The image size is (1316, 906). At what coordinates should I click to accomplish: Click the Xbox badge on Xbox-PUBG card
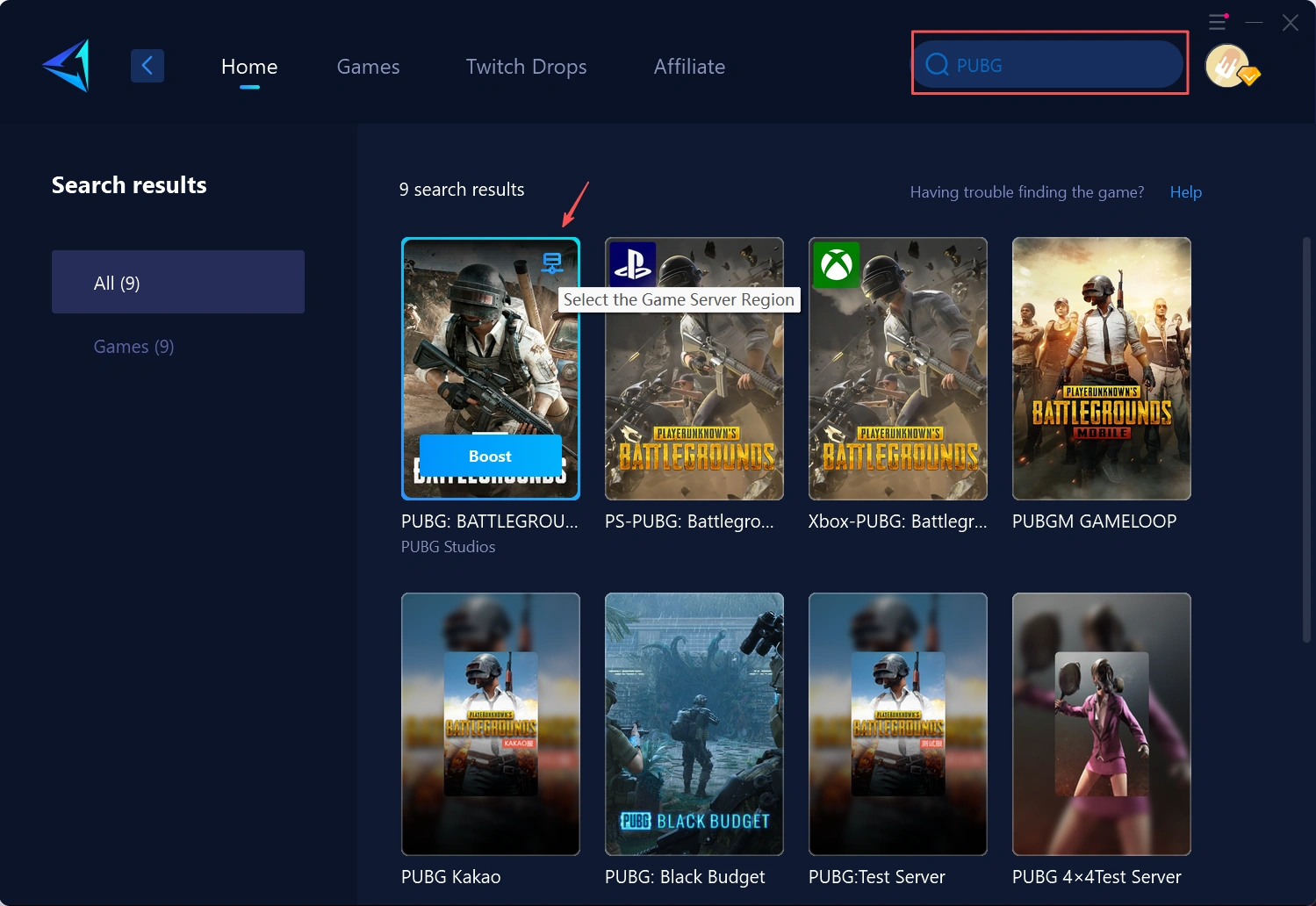tap(836, 265)
